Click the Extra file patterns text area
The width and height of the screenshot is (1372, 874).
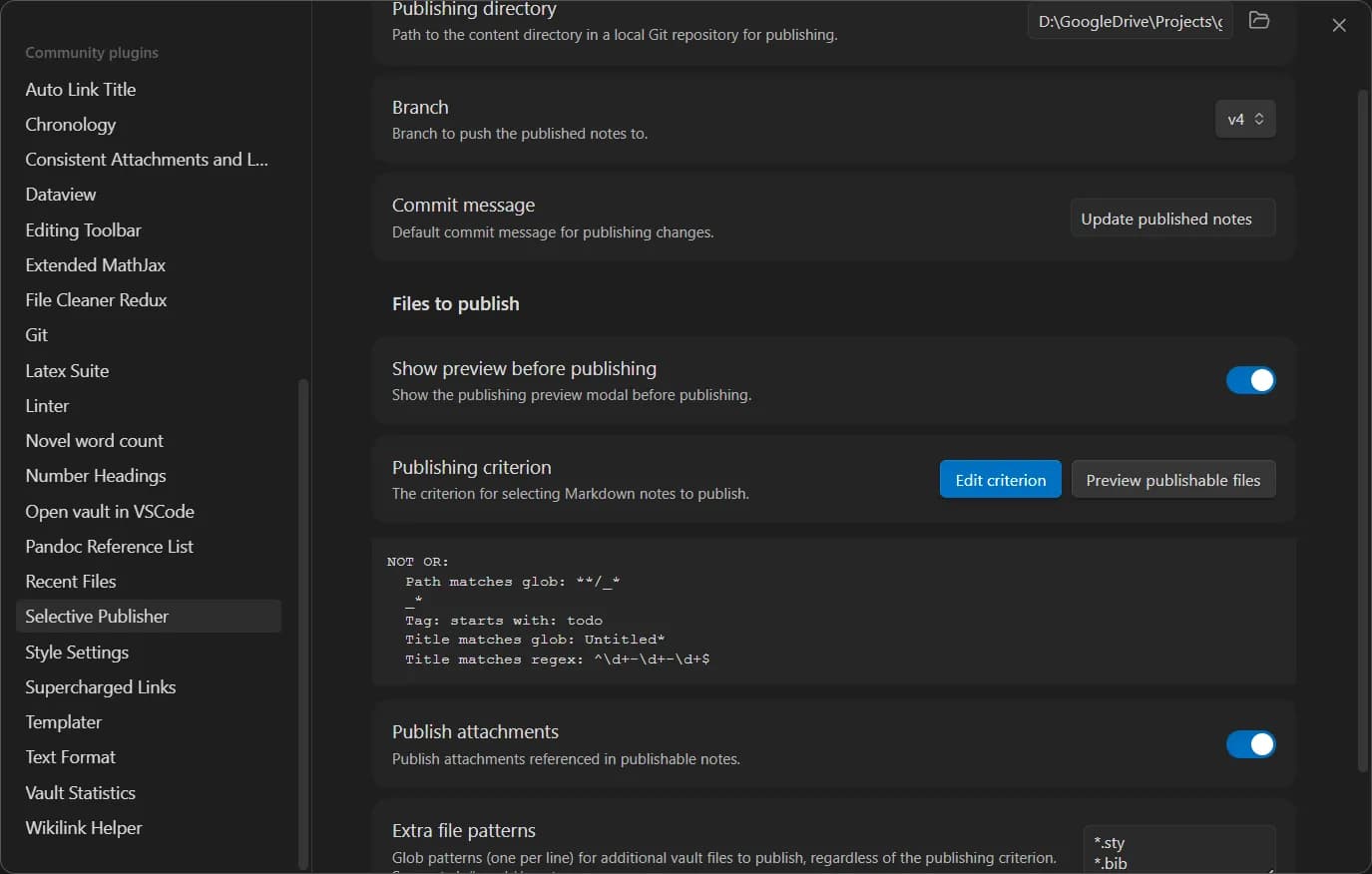[1179, 849]
